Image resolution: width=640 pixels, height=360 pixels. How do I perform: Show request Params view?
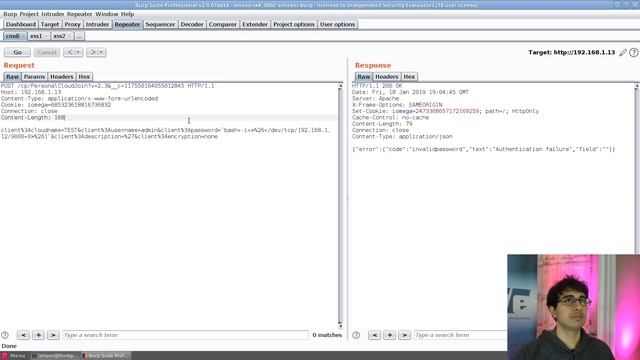coord(34,77)
